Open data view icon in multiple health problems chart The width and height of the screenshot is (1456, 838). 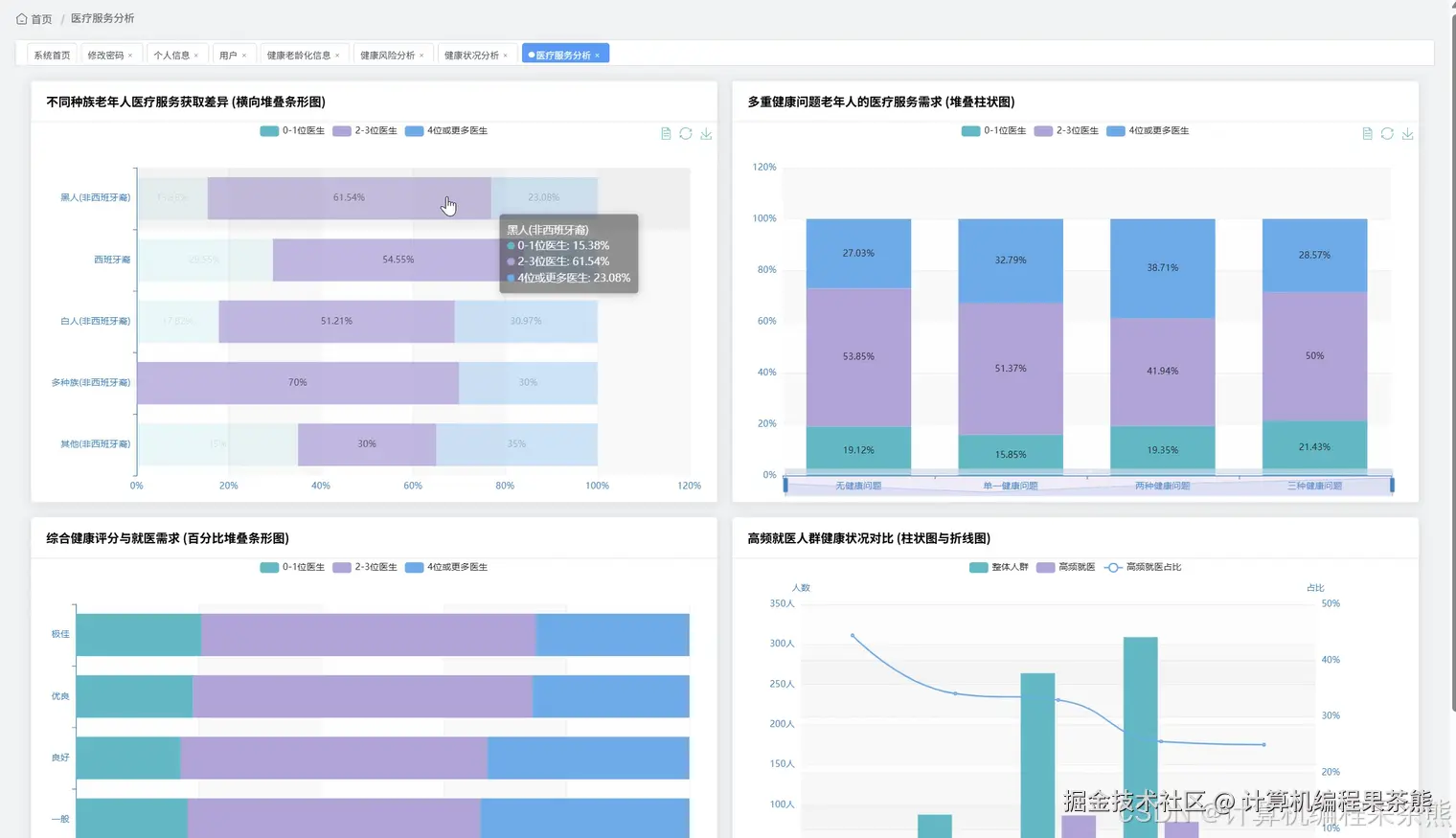pyautogui.click(x=1367, y=134)
